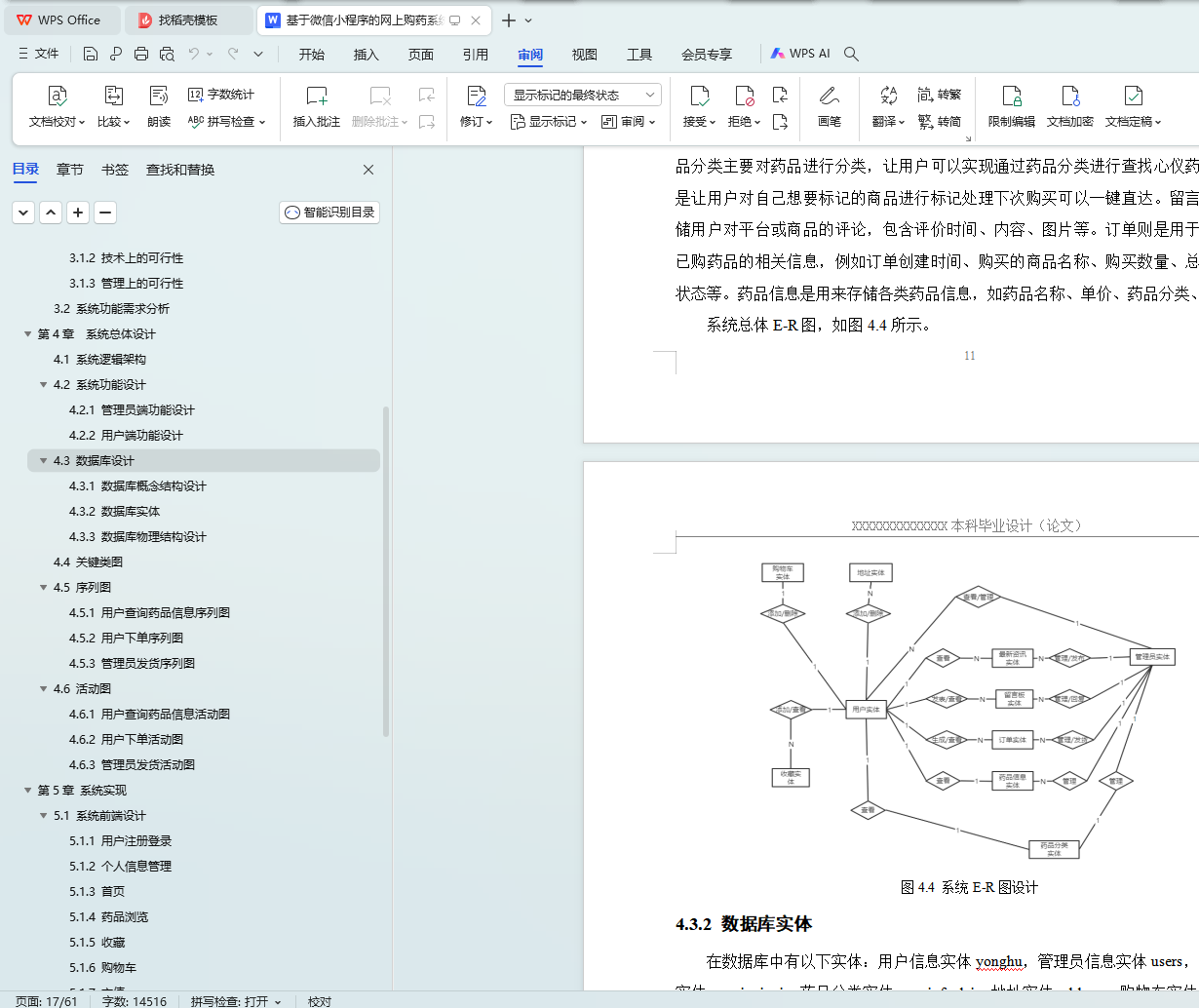Click 字数: 14516 in status bar
The height and width of the screenshot is (1008, 1199).
pos(135,1001)
